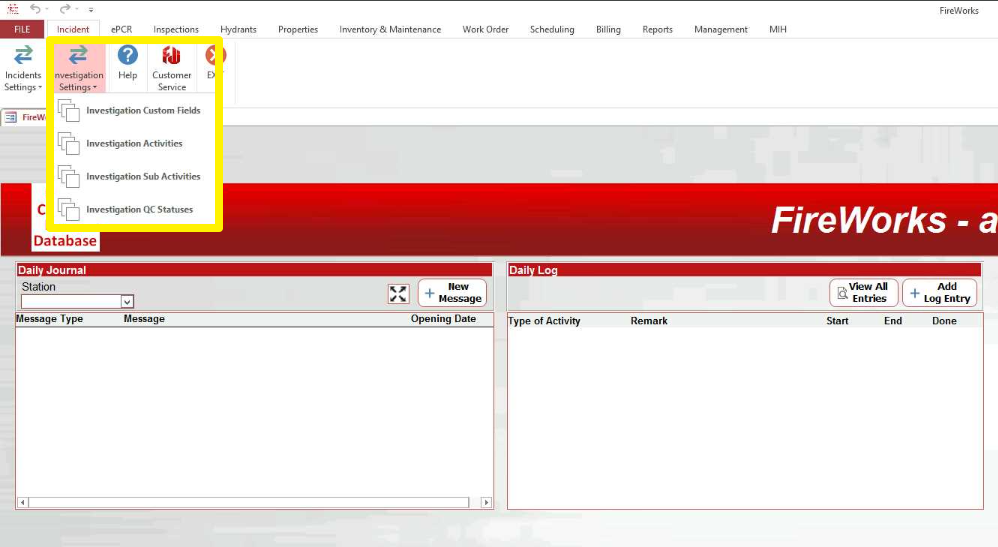Switch to the Hydrants ribbon tab
Screen dimensions: 998x547
238,29
